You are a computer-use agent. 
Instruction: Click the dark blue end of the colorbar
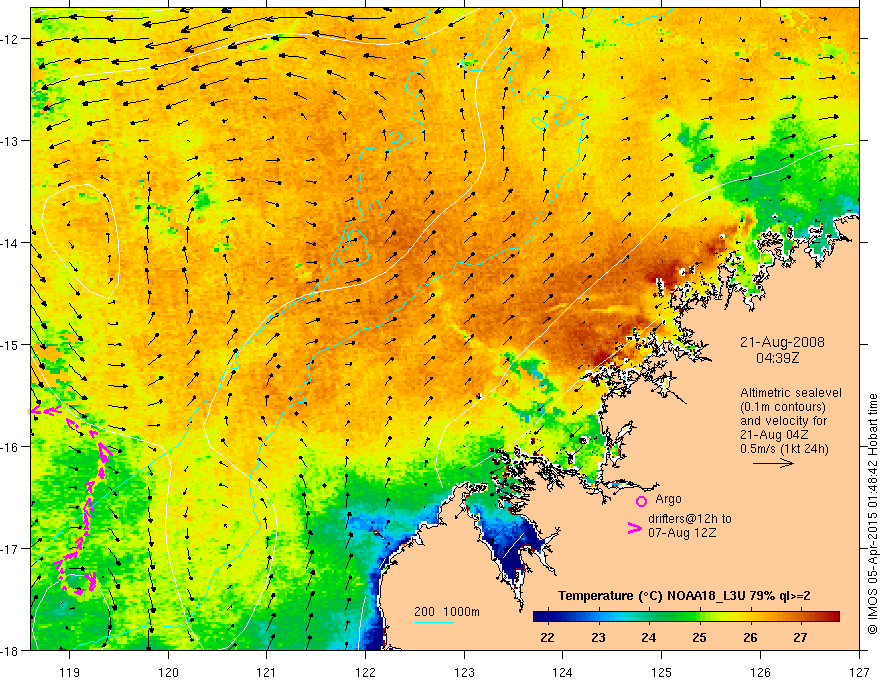click(542, 616)
